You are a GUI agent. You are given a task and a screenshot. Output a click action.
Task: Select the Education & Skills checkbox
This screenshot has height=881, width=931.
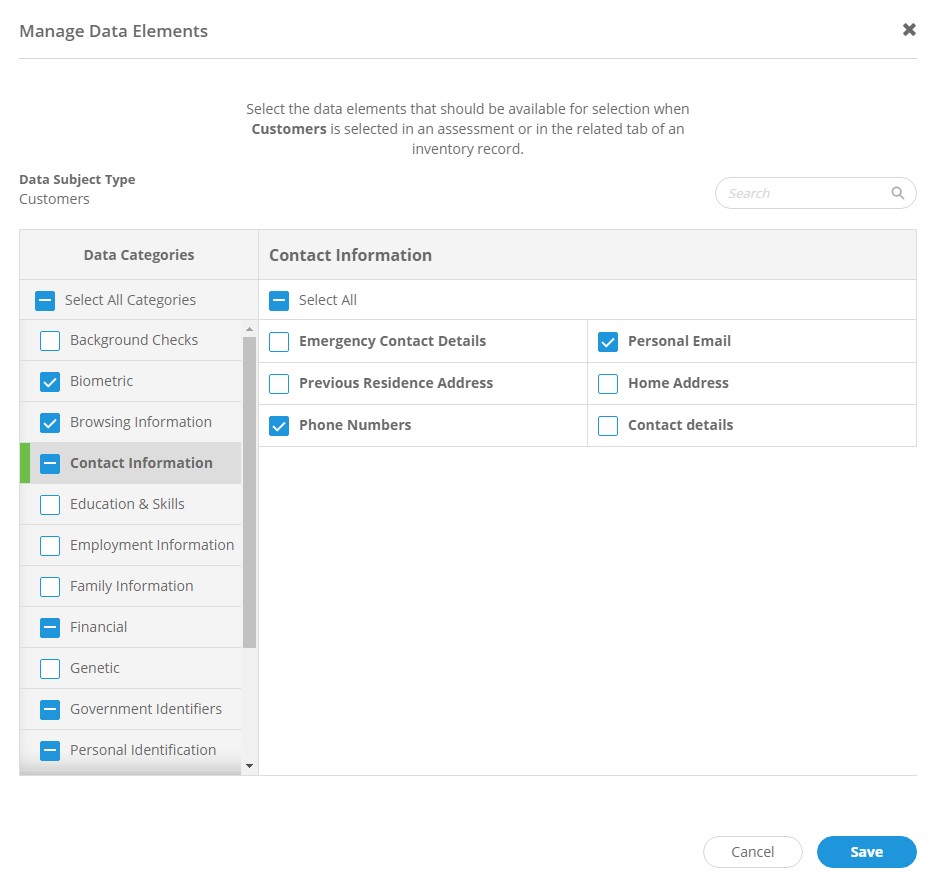(49, 504)
